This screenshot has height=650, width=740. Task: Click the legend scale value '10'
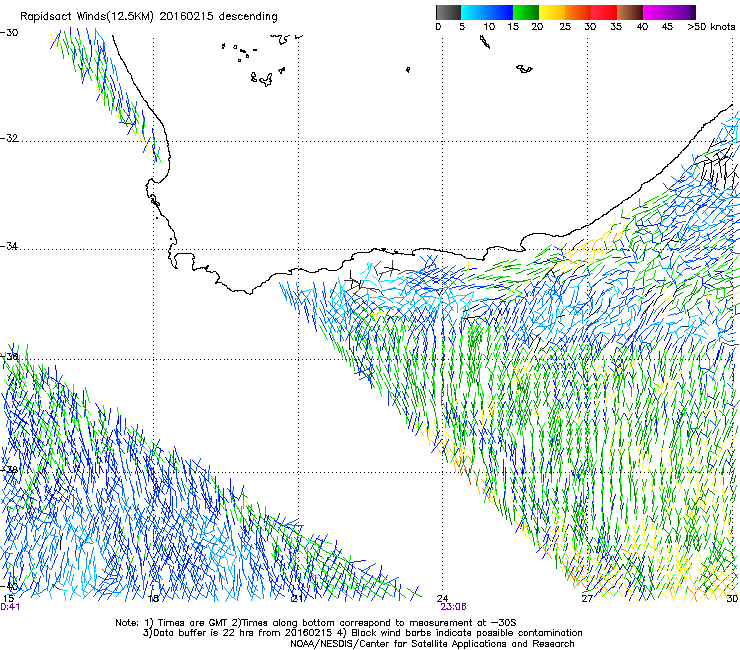pos(489,27)
